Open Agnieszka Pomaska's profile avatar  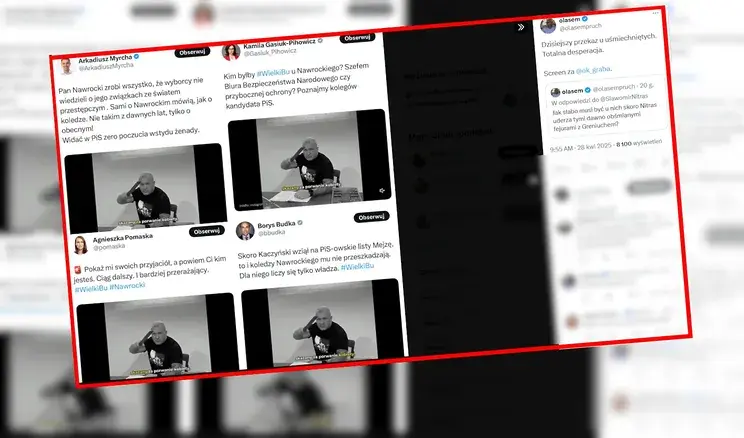pos(81,245)
